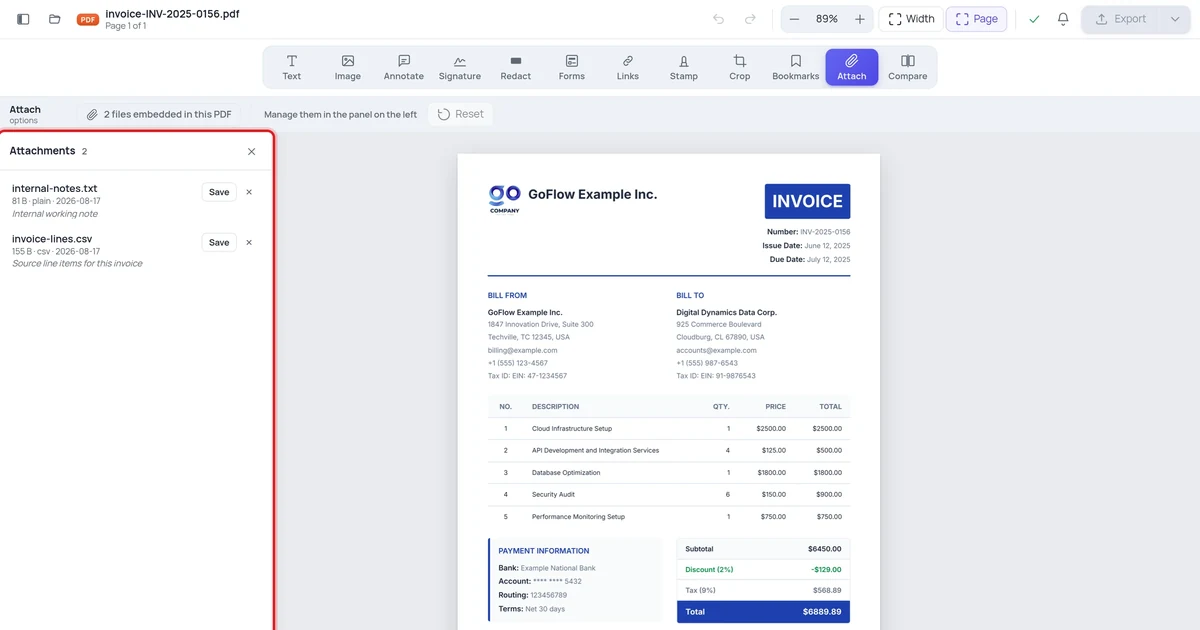Click billing@example.com in Bill From
The image size is (1200, 630).
(x=522, y=350)
